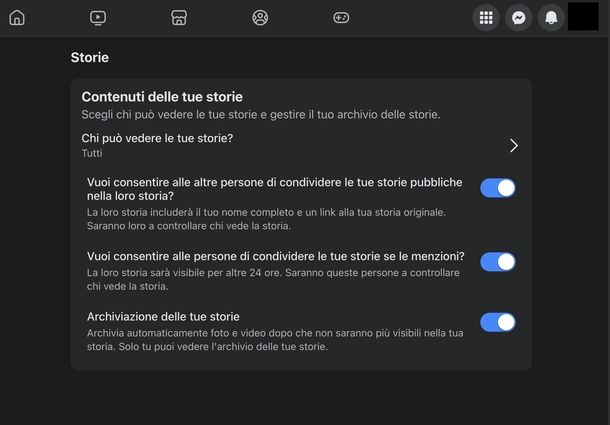Viewport: 610px width, 425px height.
Task: Click the "Storie" page title
Action: pos(90,58)
